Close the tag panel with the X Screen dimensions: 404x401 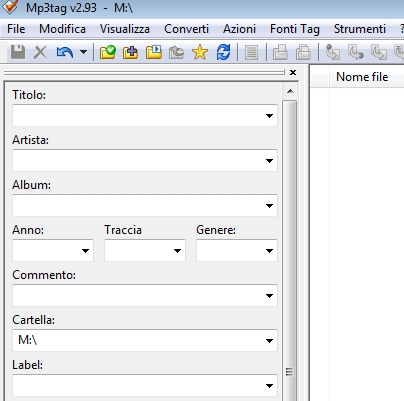pyautogui.click(x=293, y=72)
